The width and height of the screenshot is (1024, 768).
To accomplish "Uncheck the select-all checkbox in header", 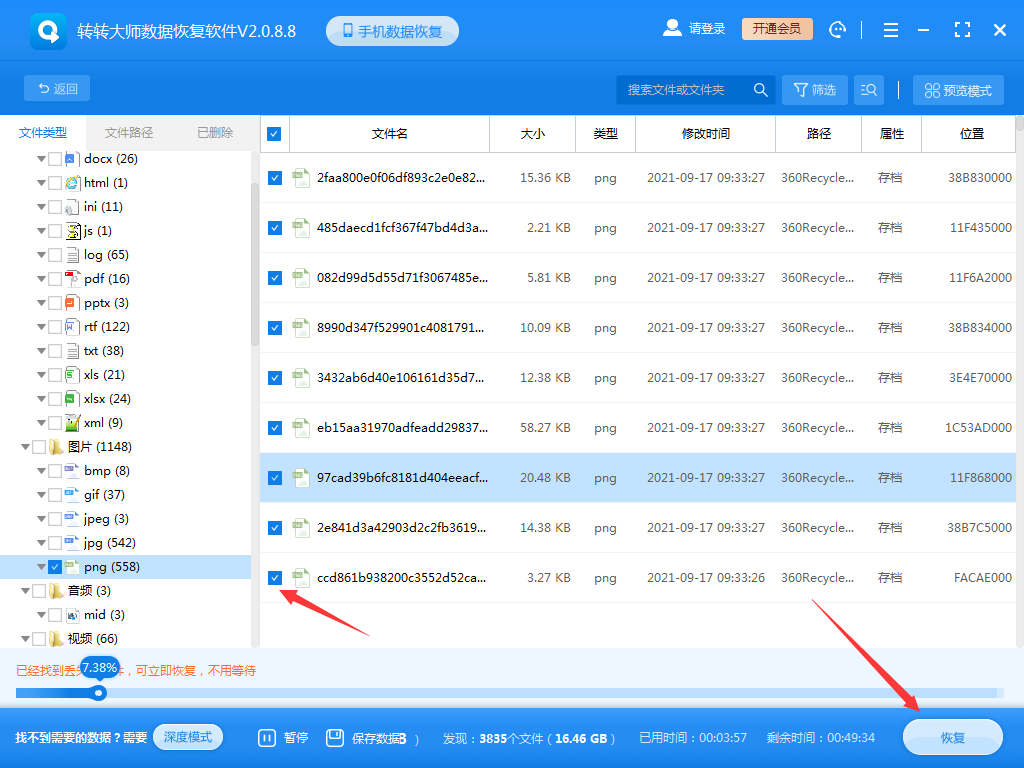I will coord(274,132).
